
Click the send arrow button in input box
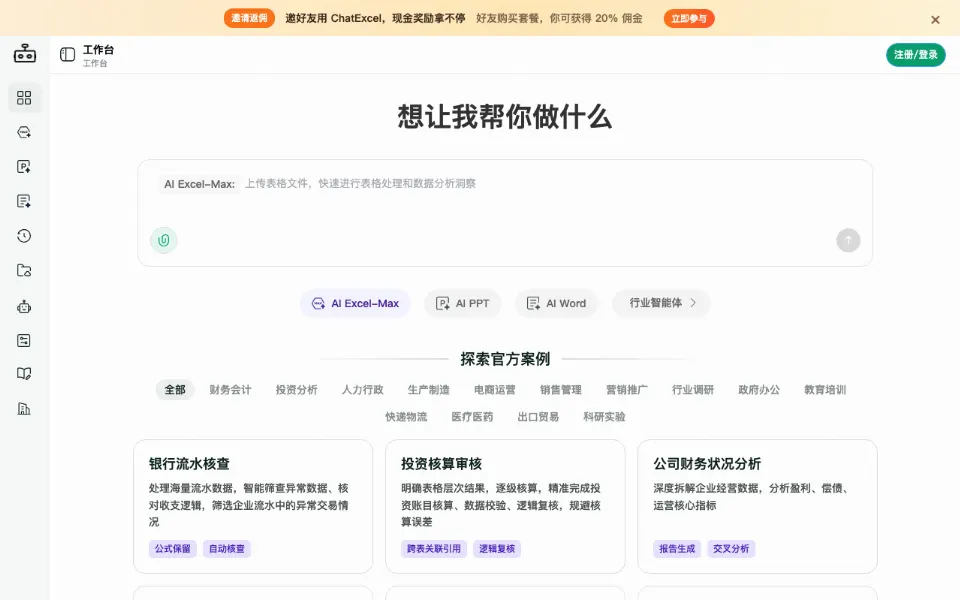848,240
